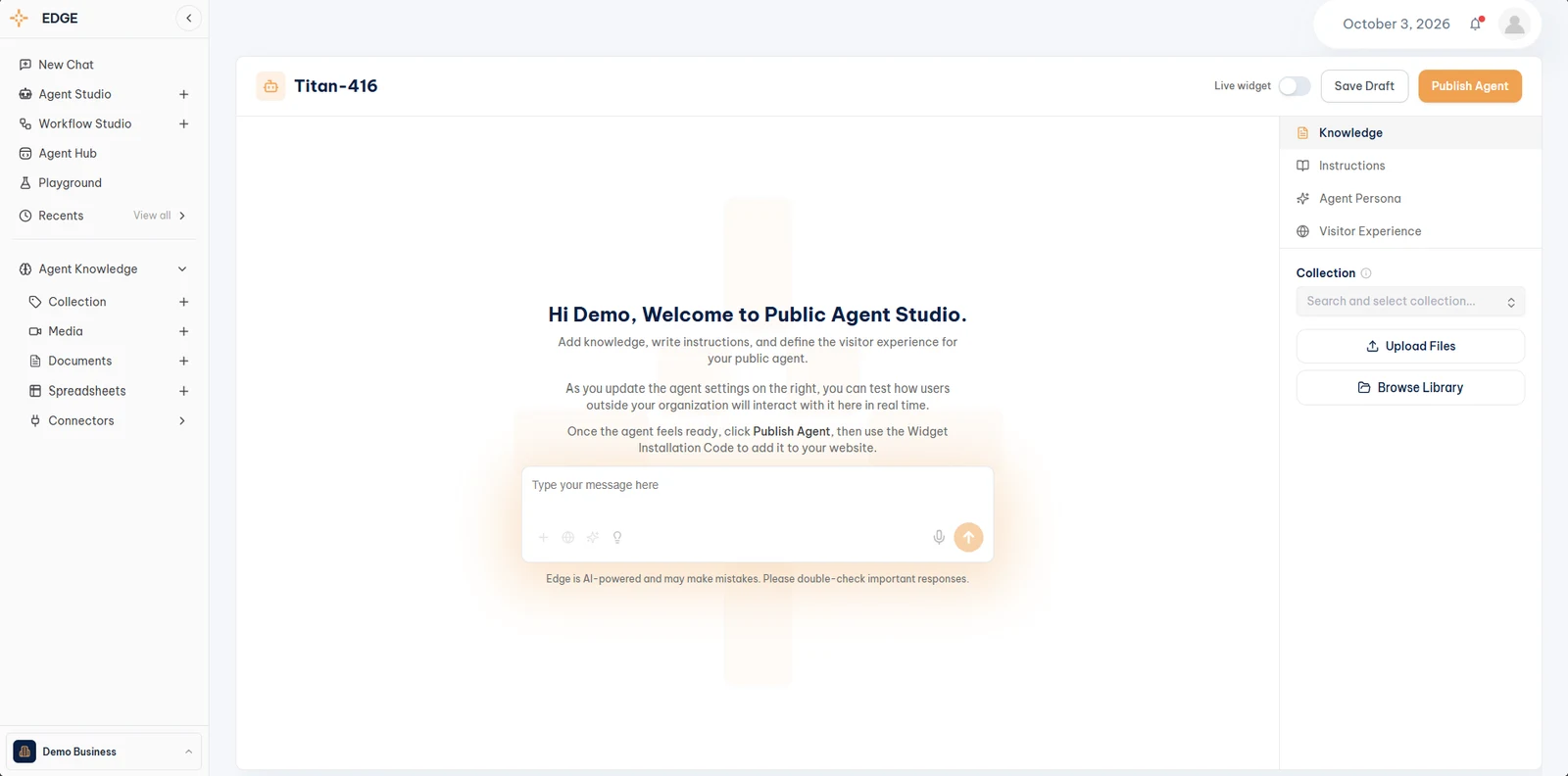
Task: Switch to the Instructions tab
Action: tap(1410, 166)
